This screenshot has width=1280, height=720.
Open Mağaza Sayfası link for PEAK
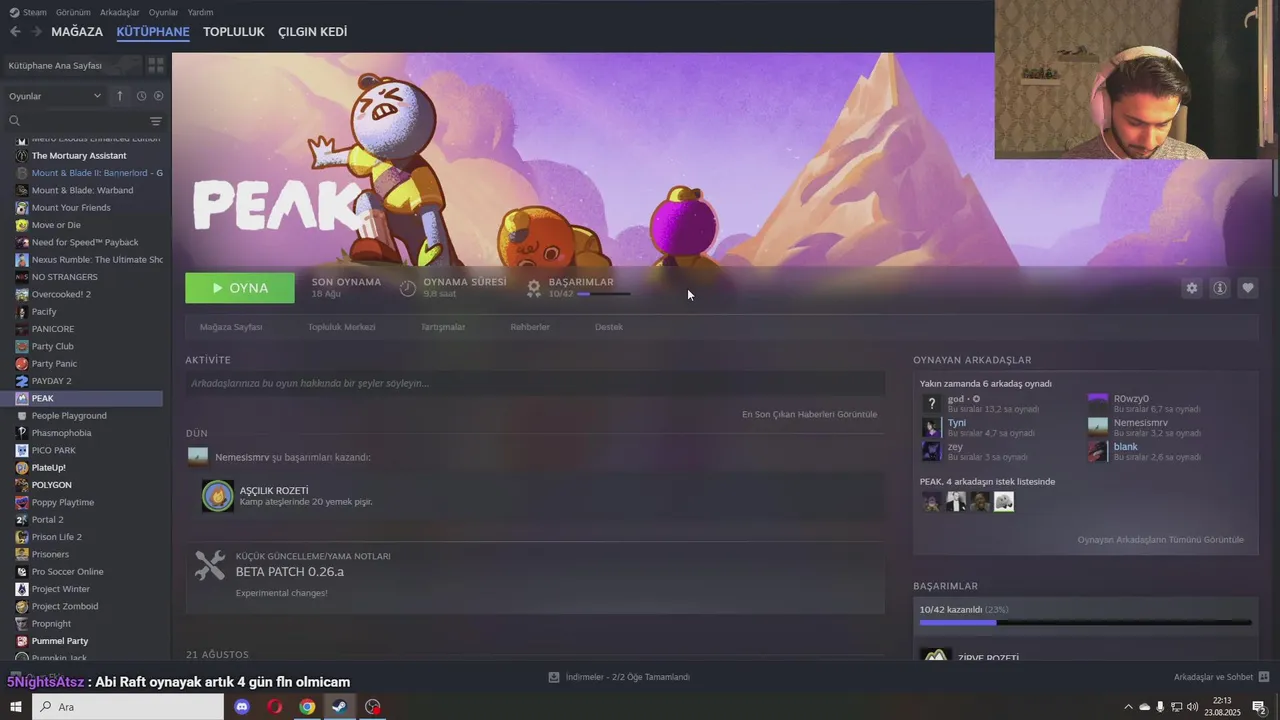231,327
